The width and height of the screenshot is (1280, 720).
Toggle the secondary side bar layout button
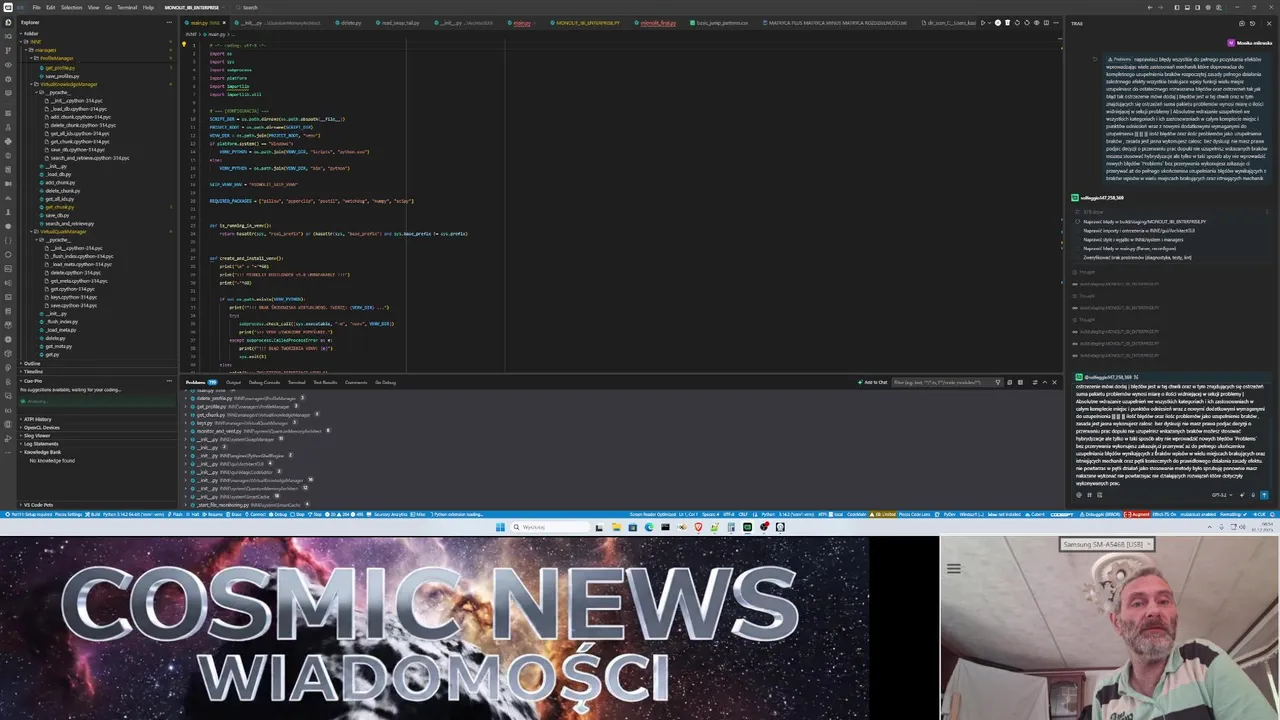pos(1197,7)
